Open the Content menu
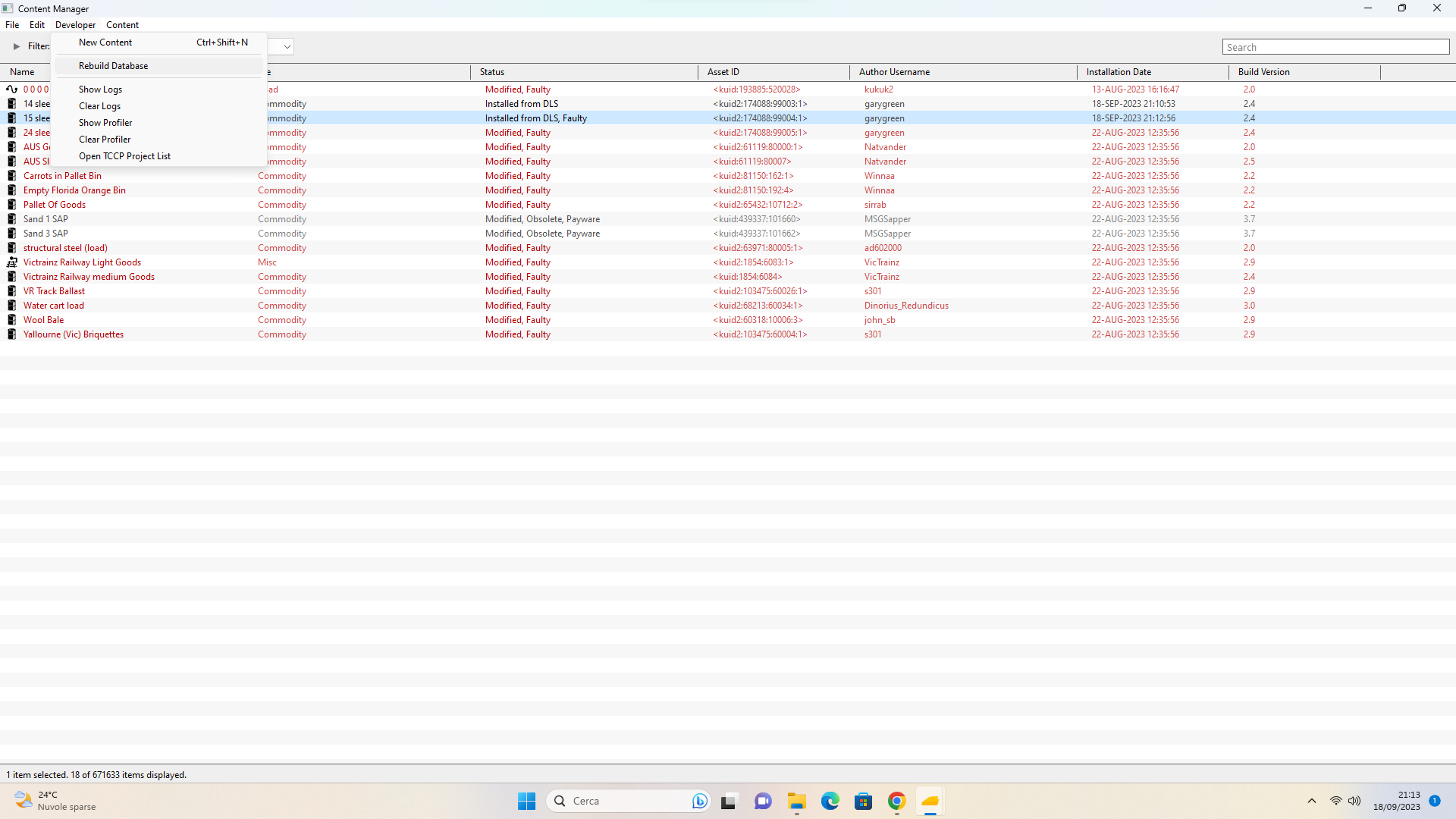 122,25
